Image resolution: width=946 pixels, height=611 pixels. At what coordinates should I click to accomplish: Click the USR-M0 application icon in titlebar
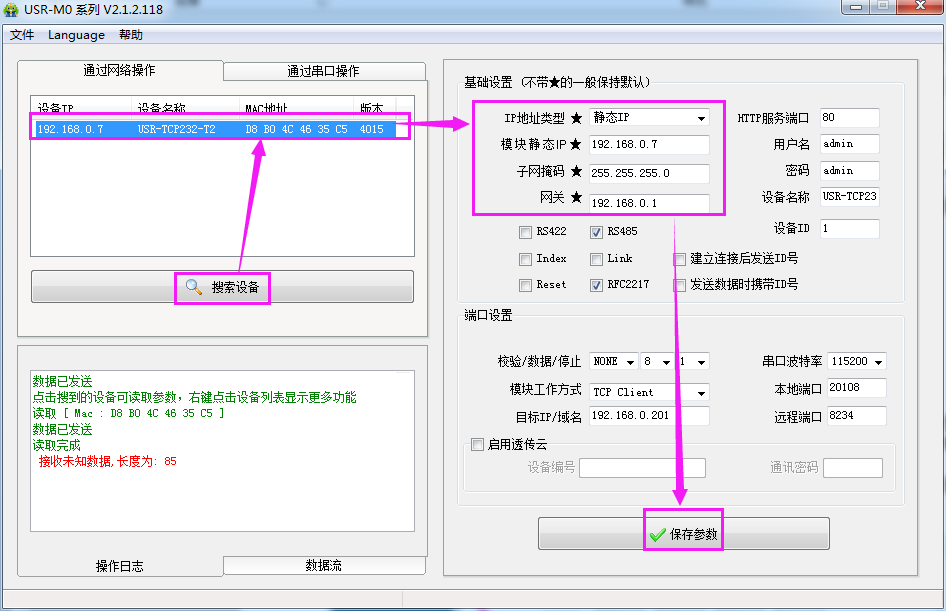tap(10, 9)
